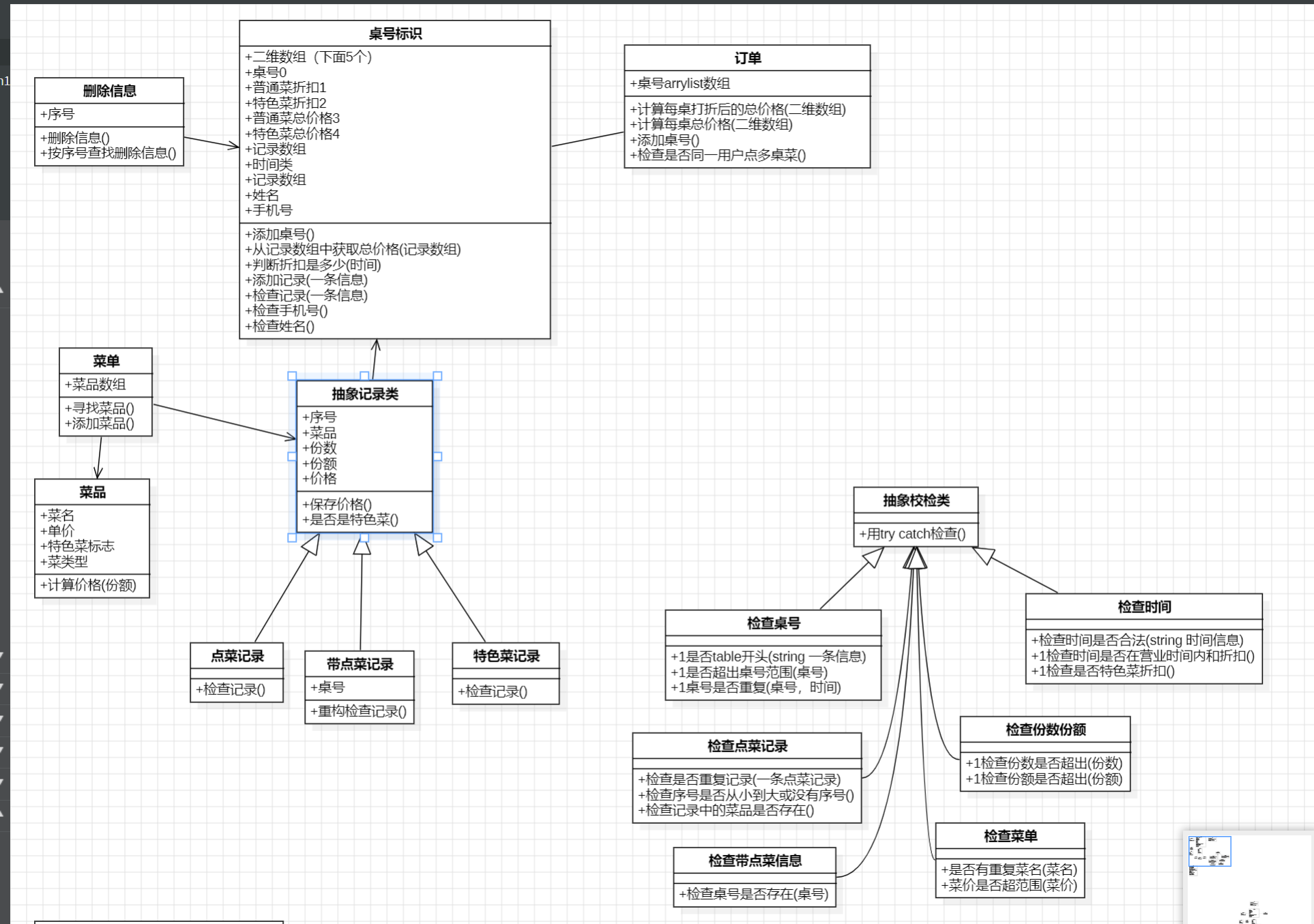Click the +份额 attribute in 抽象记录类
Screen dimensions: 1314x924
[x=319, y=464]
